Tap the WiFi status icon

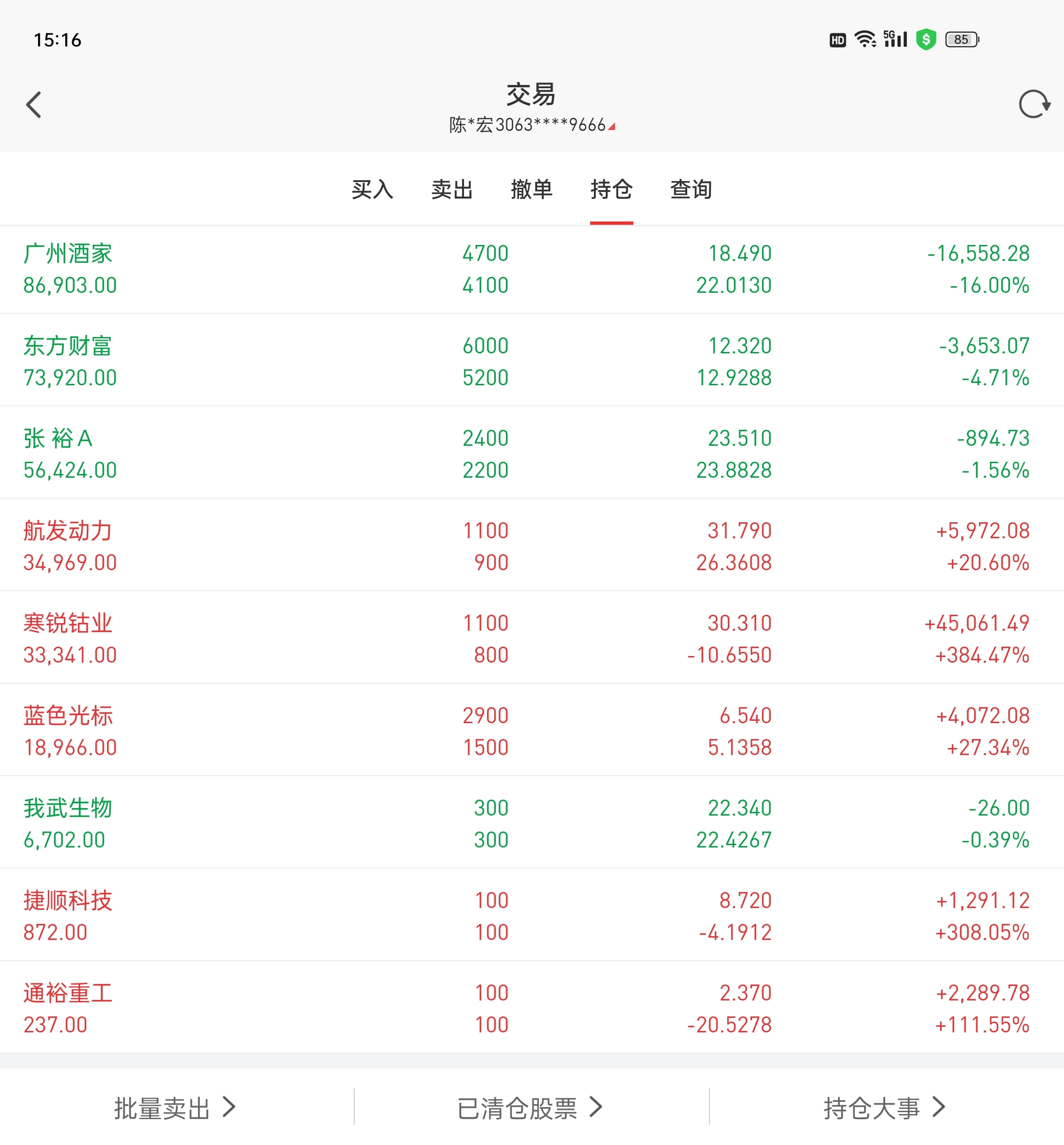coord(865,39)
